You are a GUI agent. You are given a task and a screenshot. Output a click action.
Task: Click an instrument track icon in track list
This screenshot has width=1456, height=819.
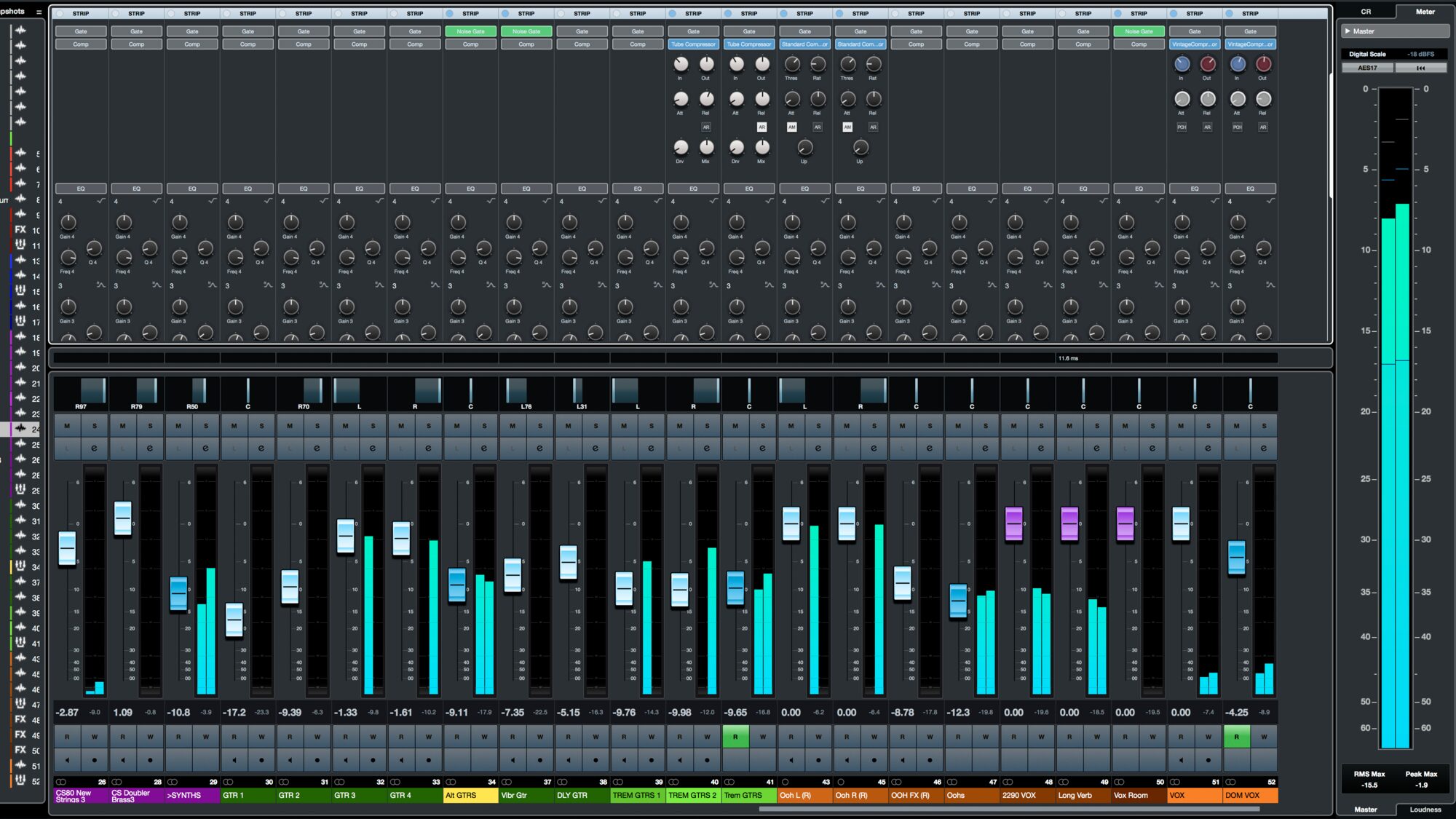tap(20, 245)
